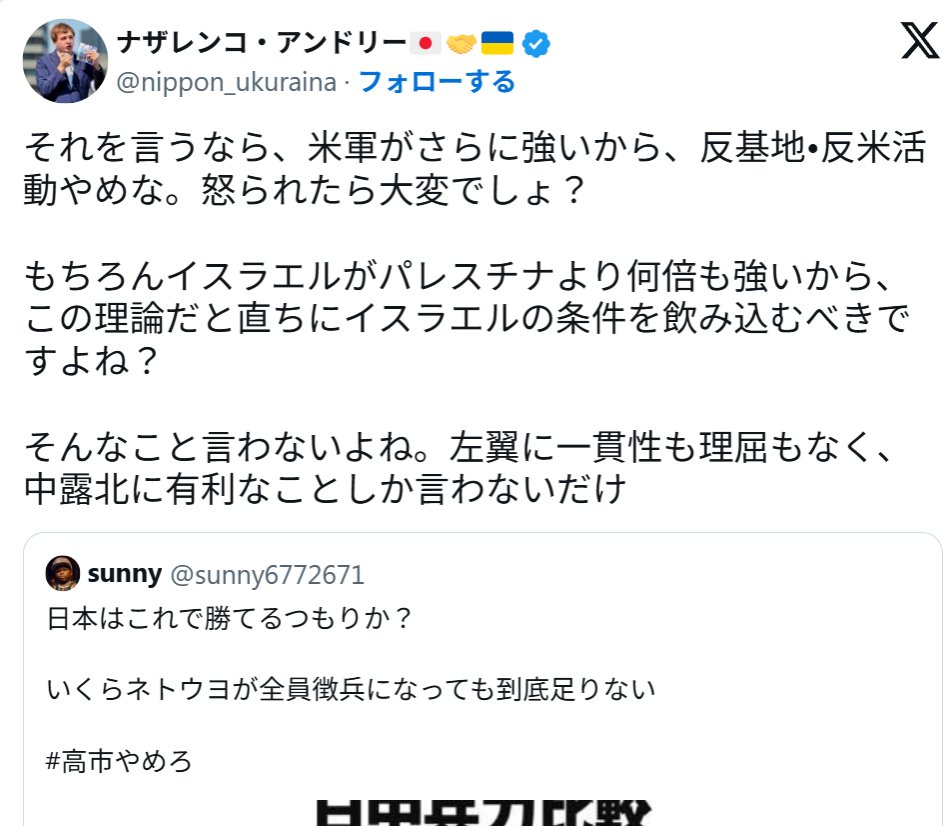Viewport: 947px width, 826px height.
Task: Click the Japan flag emoji
Action: (425, 43)
